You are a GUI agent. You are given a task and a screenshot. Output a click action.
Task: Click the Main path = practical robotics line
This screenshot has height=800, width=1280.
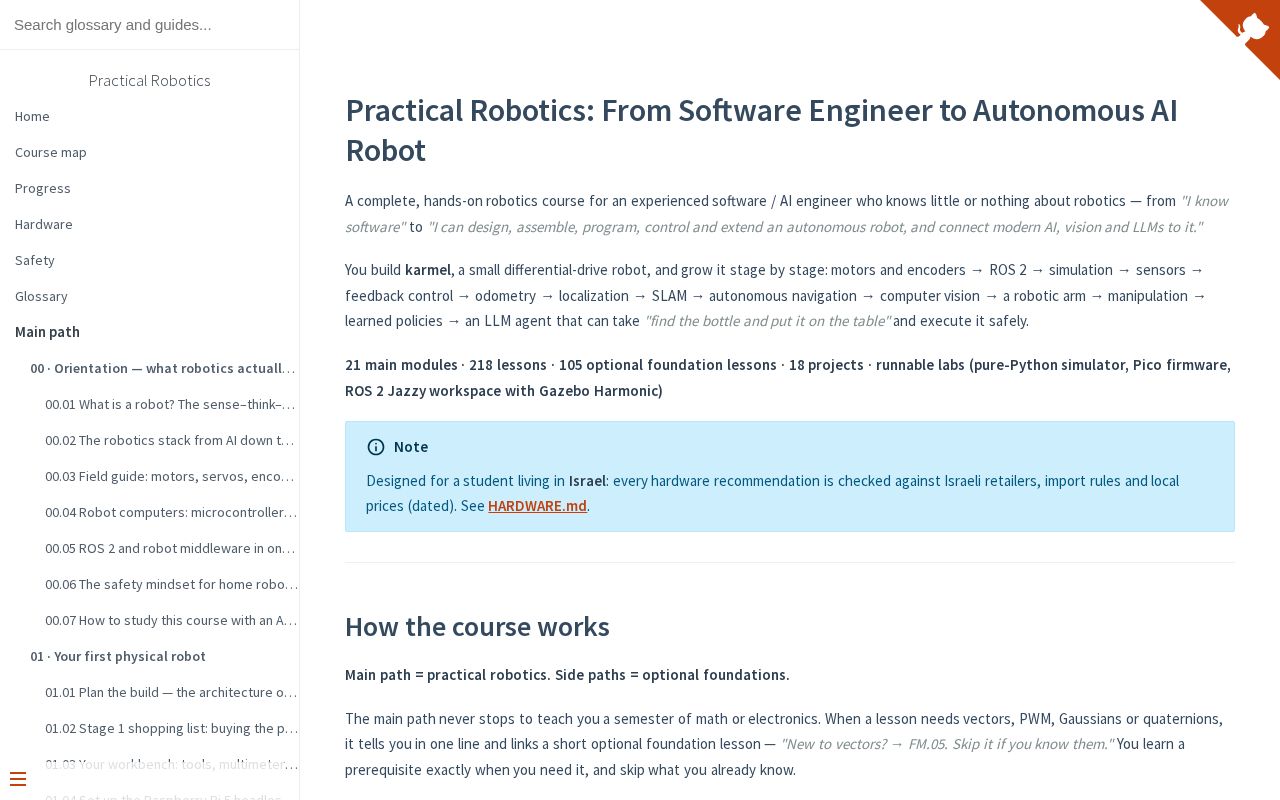[567, 675]
